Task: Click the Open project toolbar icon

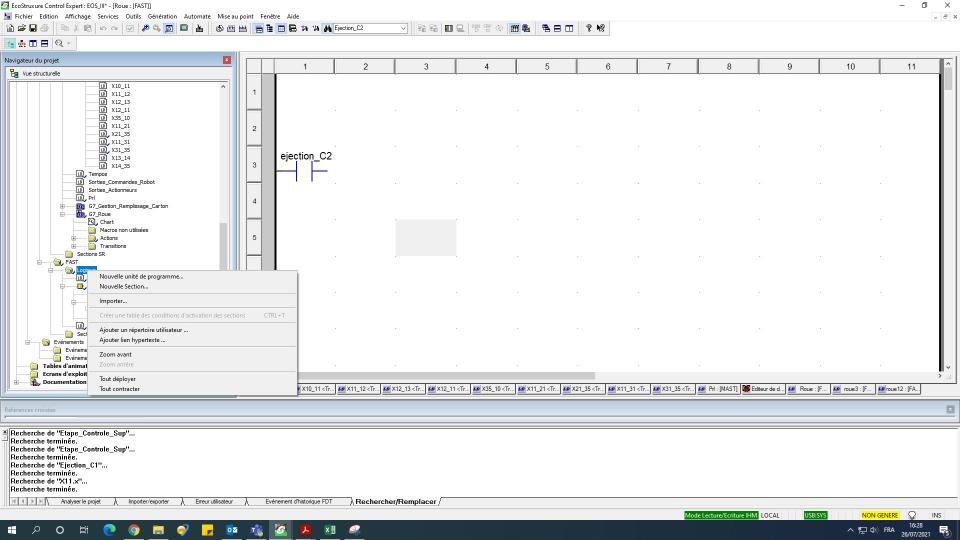Action: pos(20,28)
